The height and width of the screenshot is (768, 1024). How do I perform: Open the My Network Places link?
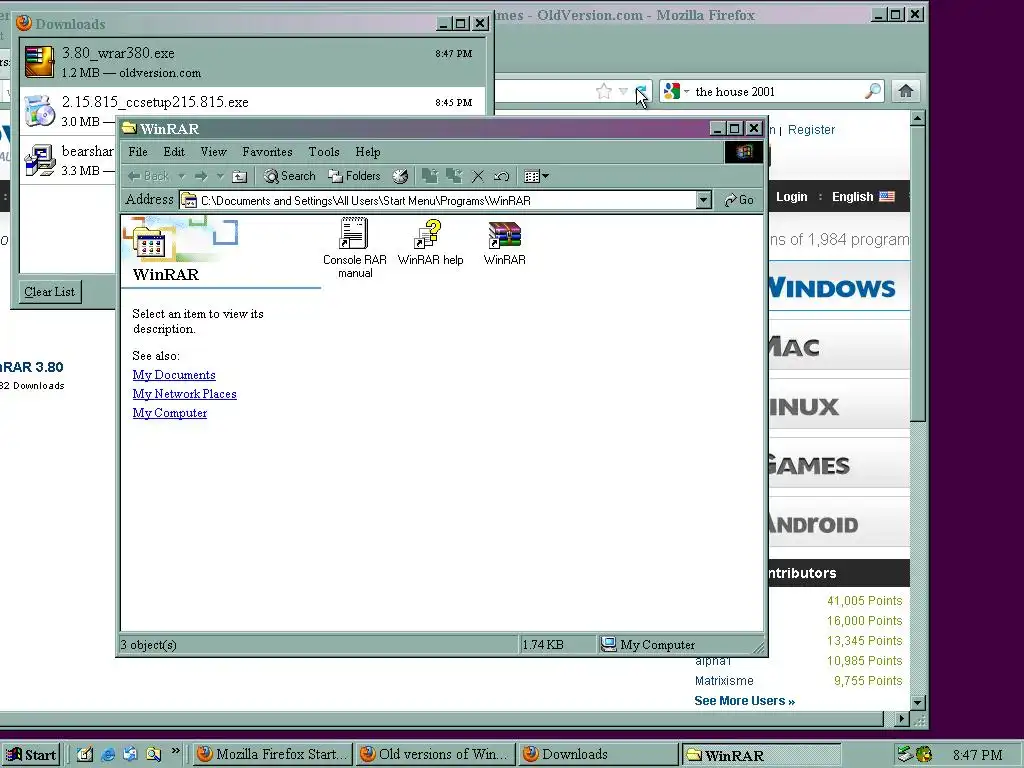184,394
